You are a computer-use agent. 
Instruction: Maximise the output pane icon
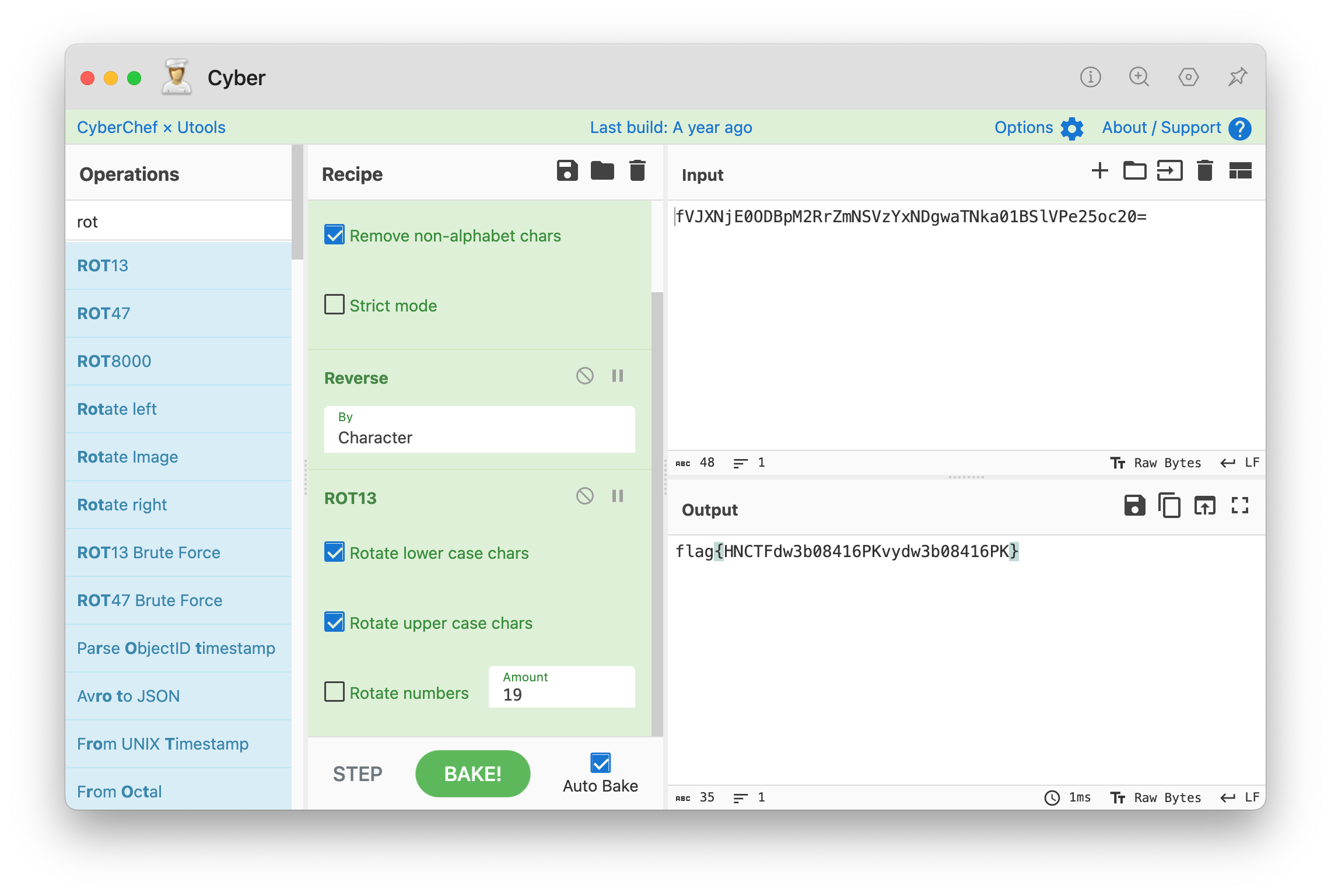(1240, 505)
